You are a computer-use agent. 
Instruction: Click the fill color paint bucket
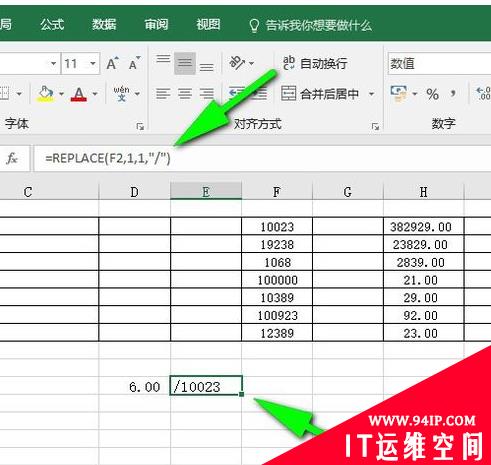(x=46, y=94)
